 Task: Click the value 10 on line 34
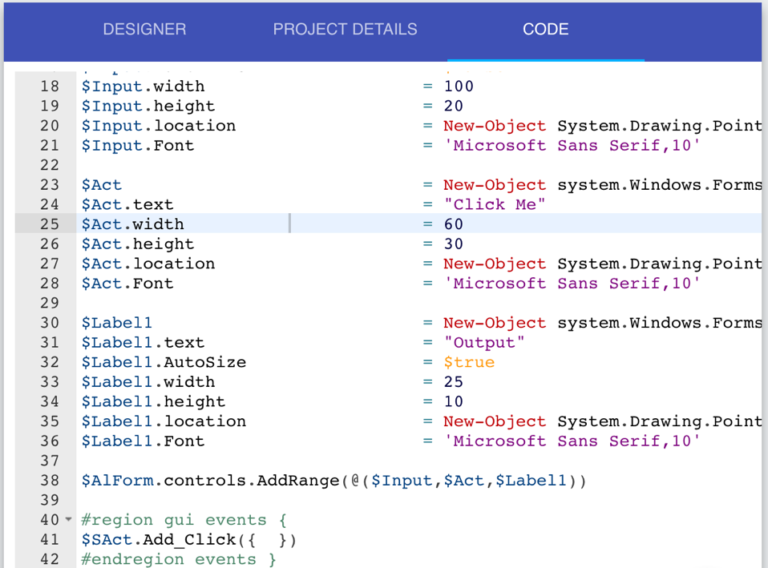click(x=454, y=402)
